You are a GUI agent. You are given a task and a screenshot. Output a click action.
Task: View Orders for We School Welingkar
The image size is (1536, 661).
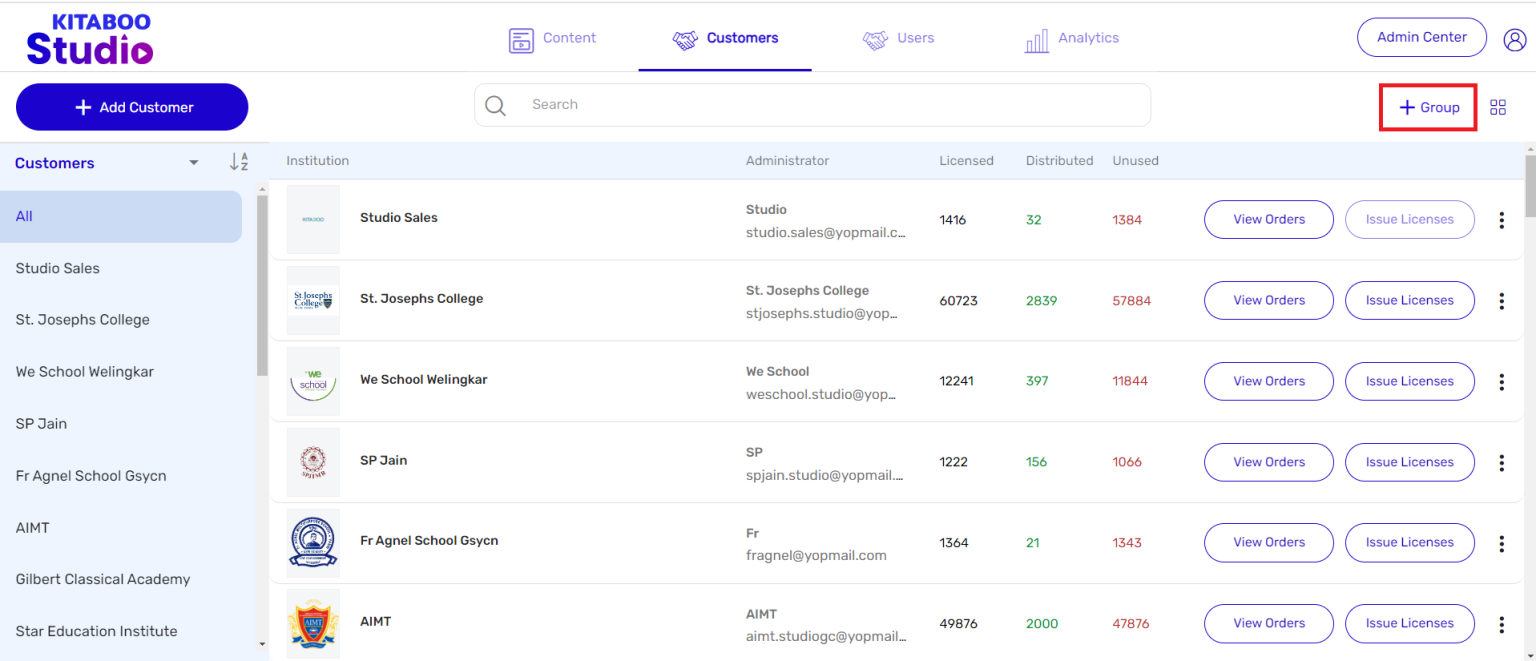pos(1269,382)
